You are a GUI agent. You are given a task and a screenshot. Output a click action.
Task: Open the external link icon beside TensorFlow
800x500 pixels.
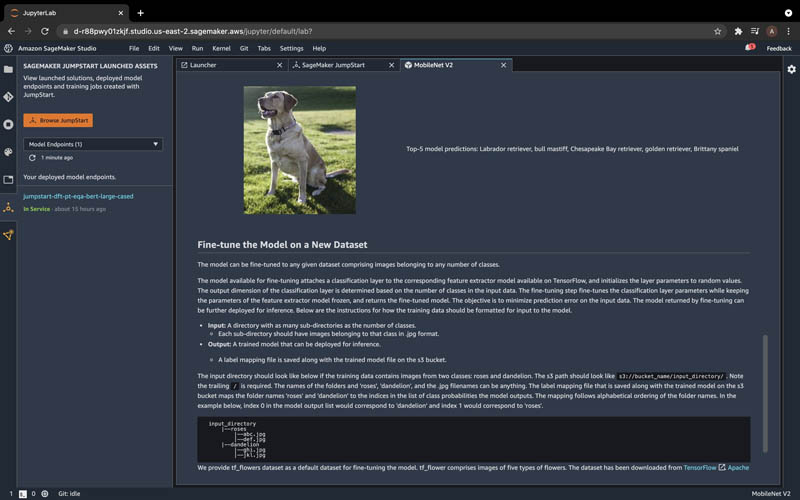[x=722, y=467]
